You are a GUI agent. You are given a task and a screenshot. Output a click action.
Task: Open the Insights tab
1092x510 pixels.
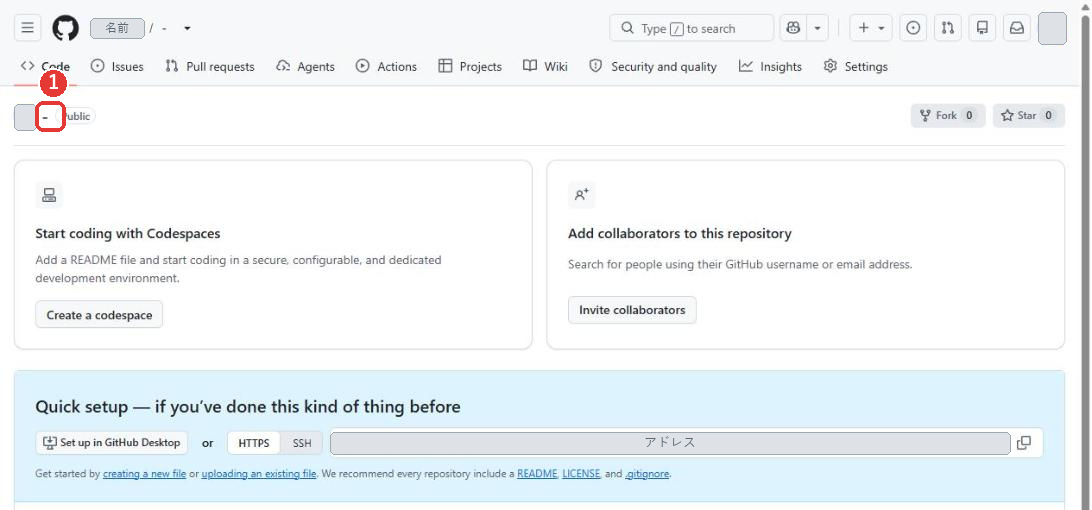pyautogui.click(x=770, y=66)
